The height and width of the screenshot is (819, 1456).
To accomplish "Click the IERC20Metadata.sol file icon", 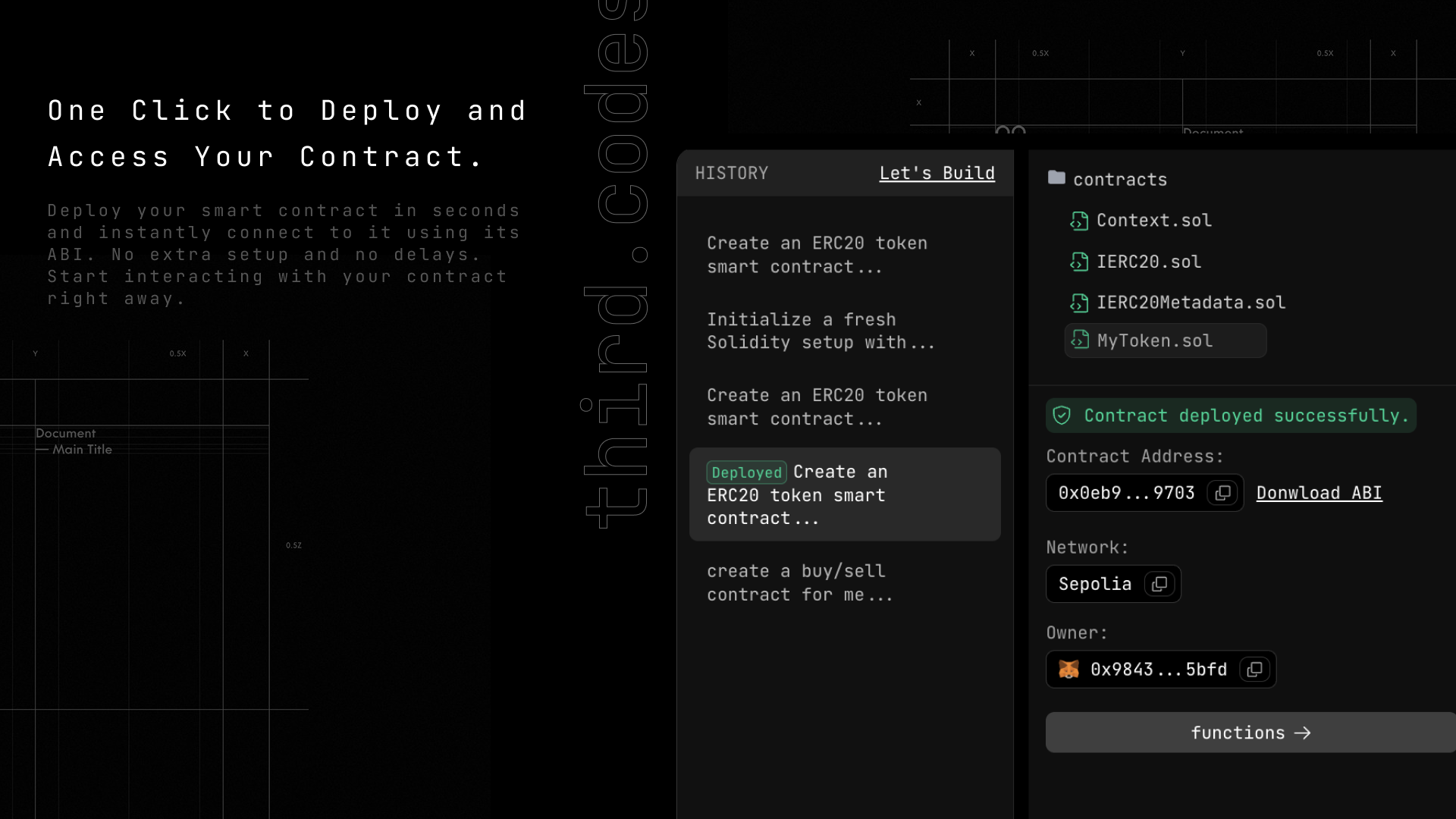I will point(1080,302).
